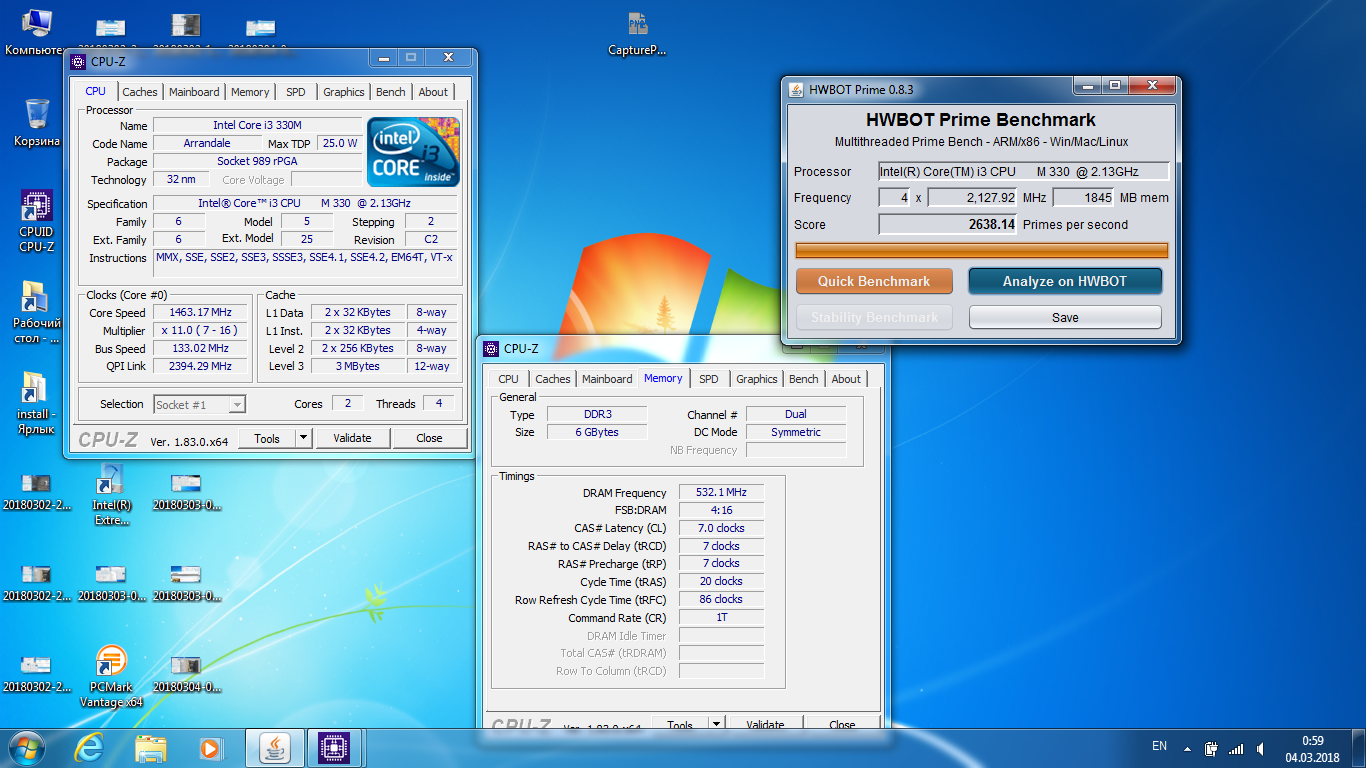
Task: Show hidden tray icons arrow
Action: (x=1187, y=748)
